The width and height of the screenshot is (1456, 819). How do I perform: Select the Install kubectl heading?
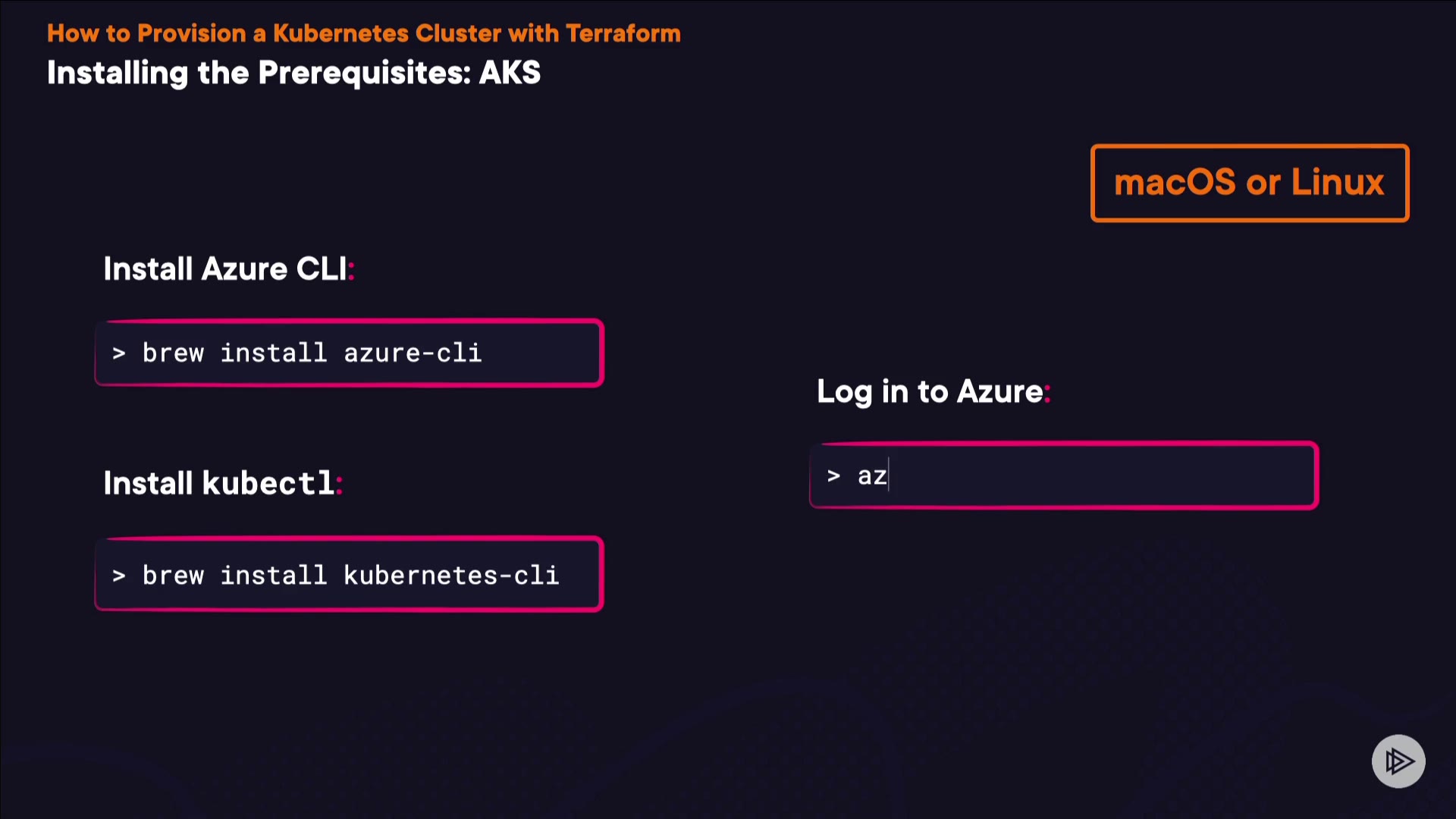[221, 483]
